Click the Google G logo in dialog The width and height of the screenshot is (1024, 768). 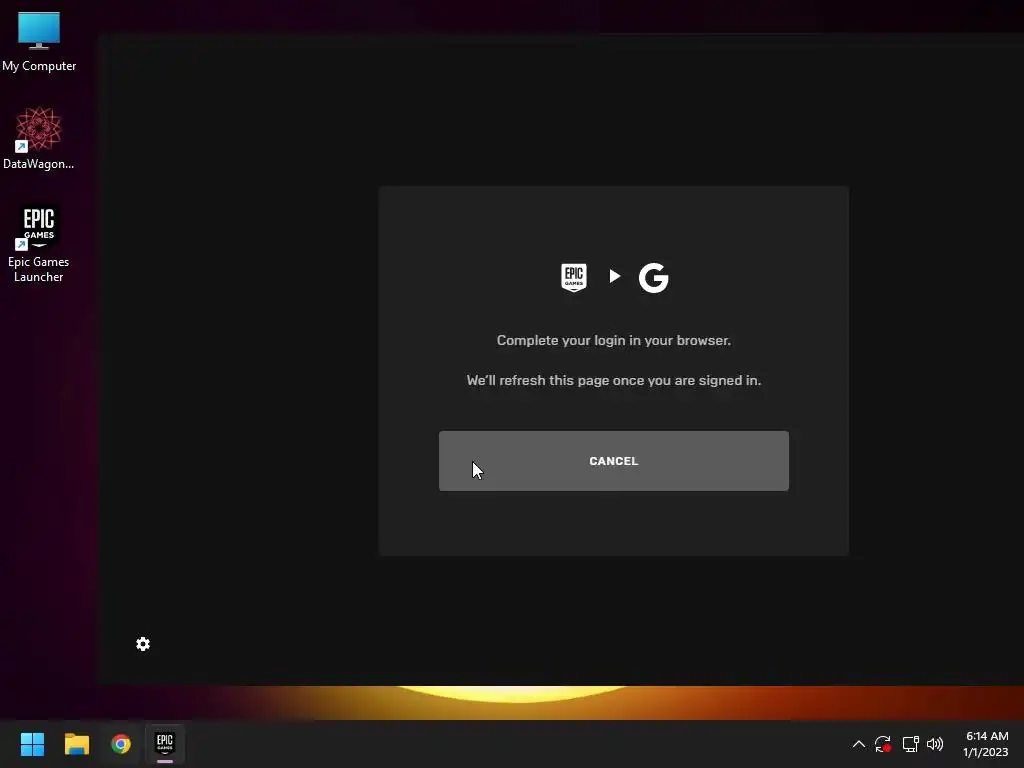[x=654, y=278]
